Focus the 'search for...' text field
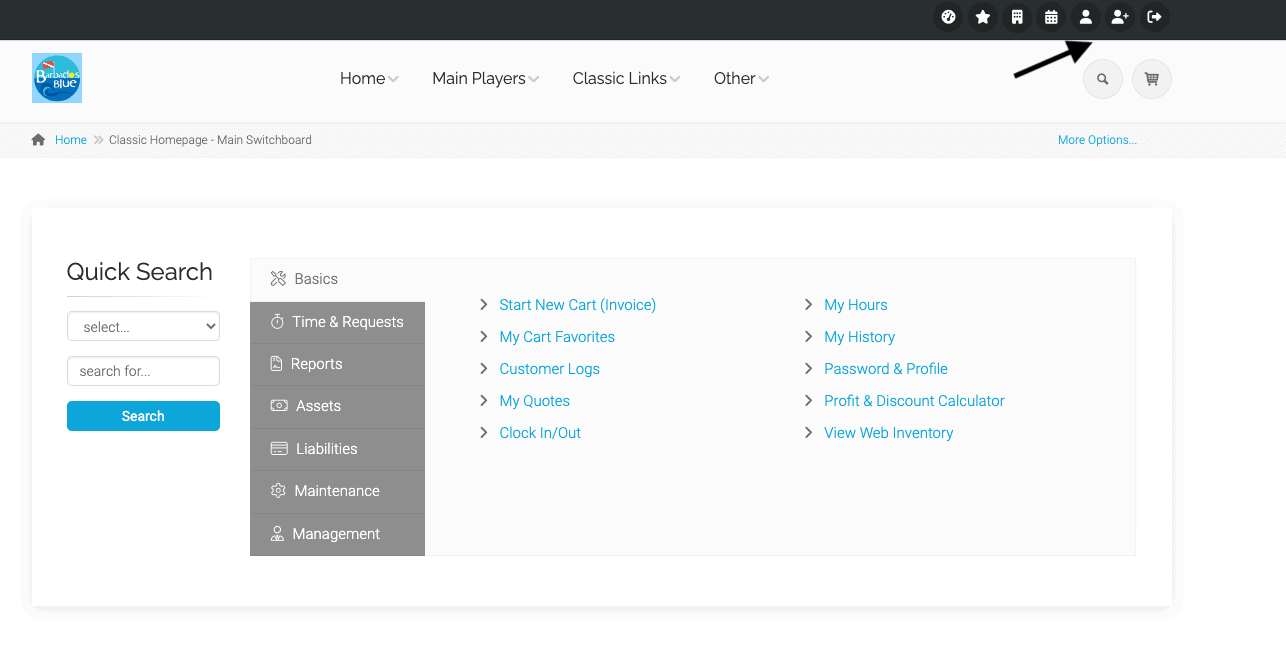The height and width of the screenshot is (654, 1286). [x=143, y=371]
